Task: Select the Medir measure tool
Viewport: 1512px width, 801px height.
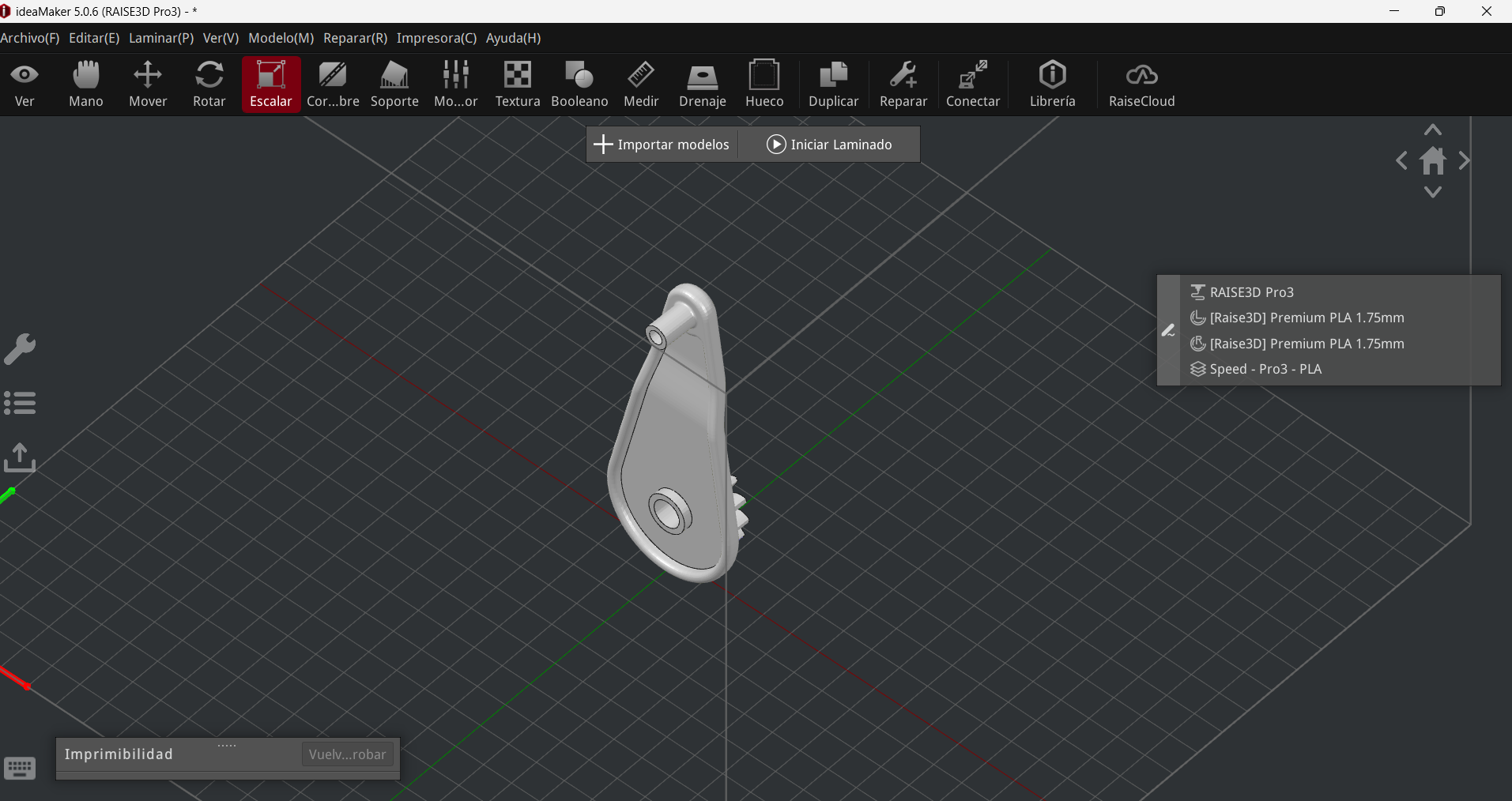Action: 641,85
